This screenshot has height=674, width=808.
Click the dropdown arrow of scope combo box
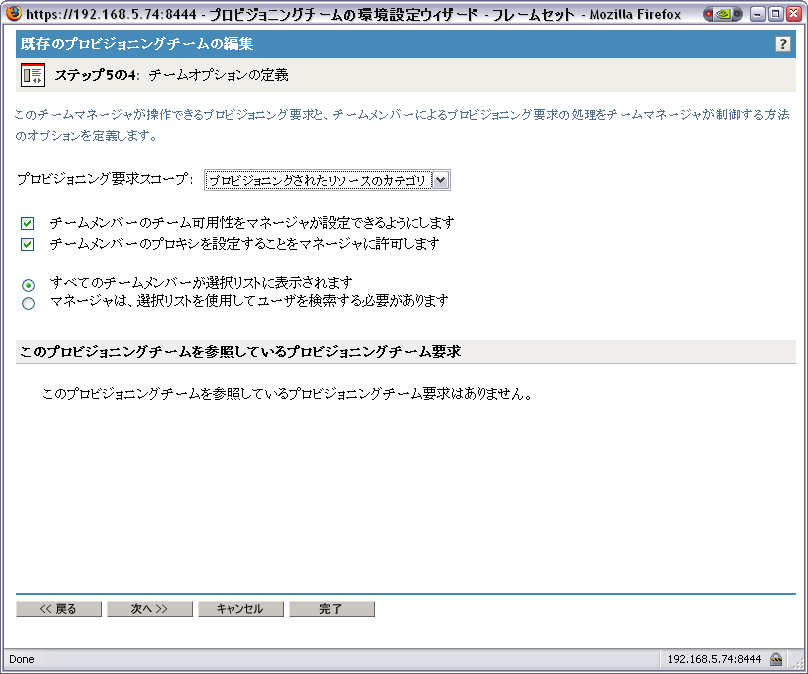[x=440, y=180]
